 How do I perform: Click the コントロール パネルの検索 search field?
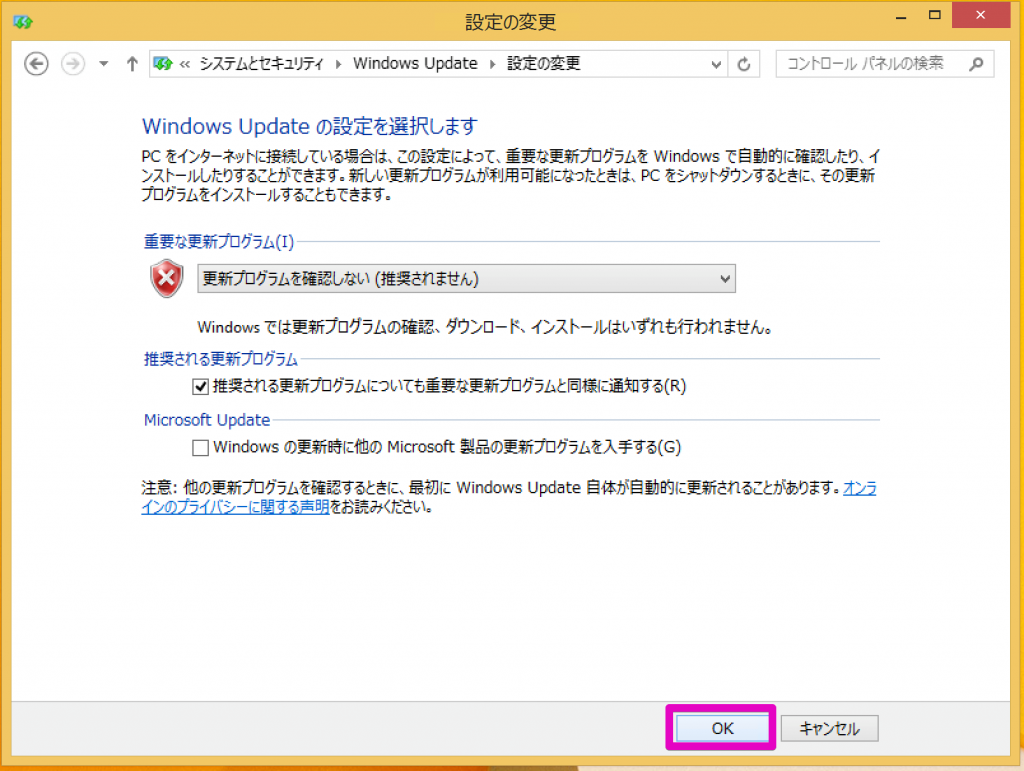885,64
